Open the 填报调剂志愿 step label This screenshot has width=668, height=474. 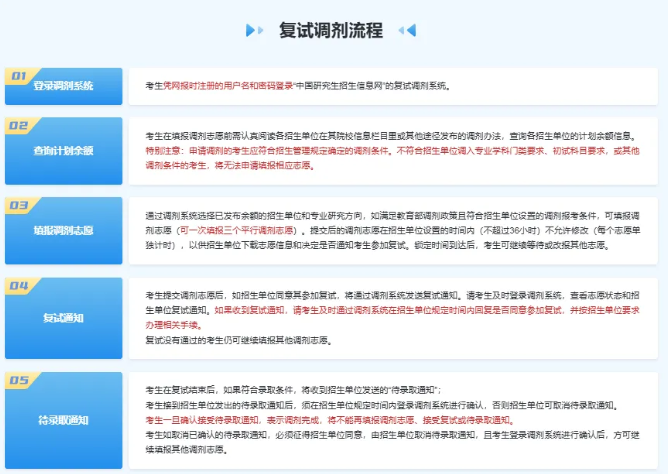pyautogui.click(x=62, y=231)
